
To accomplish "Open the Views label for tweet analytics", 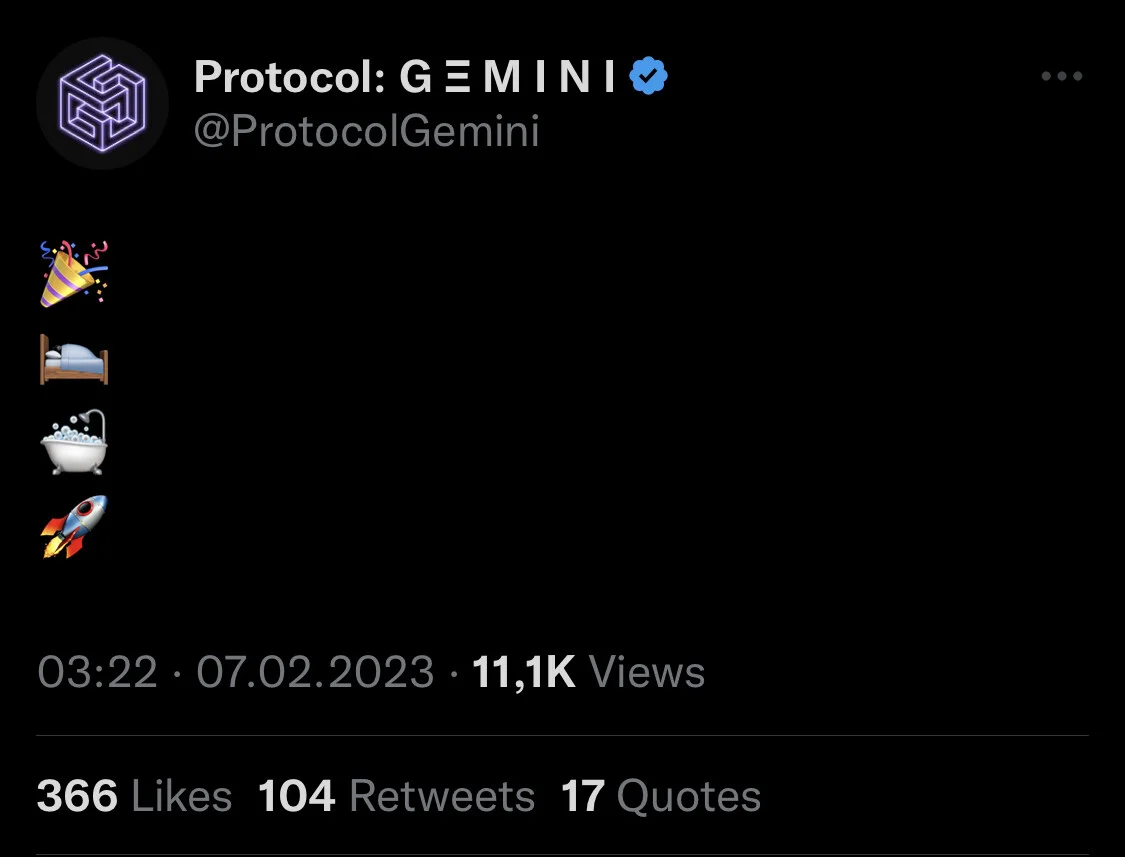I will 646,673.
